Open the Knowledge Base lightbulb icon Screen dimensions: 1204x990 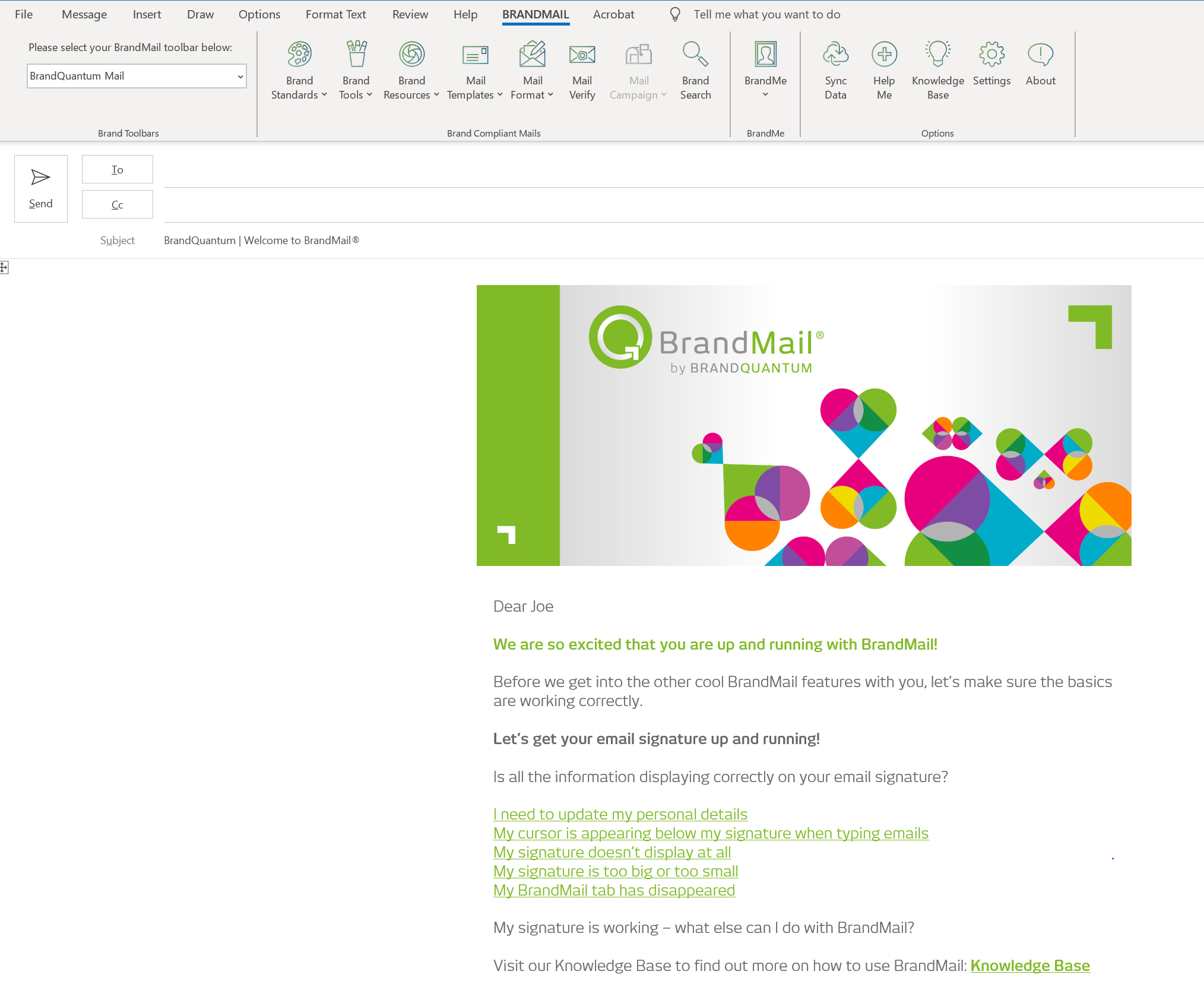(x=937, y=55)
